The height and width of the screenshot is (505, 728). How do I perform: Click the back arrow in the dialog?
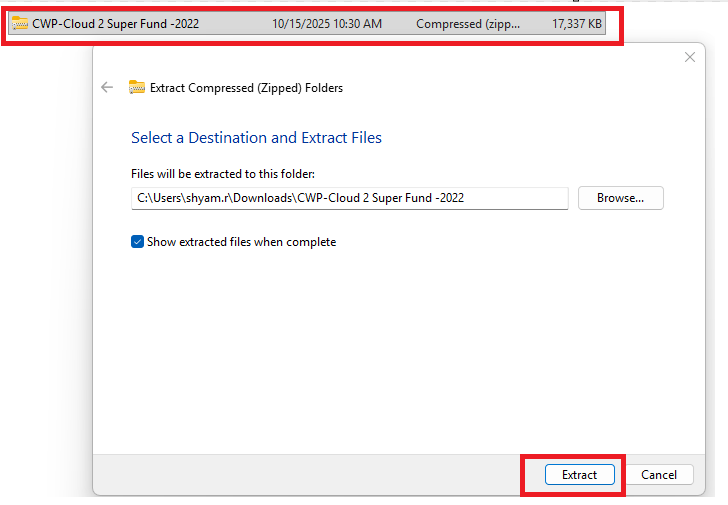click(x=107, y=88)
